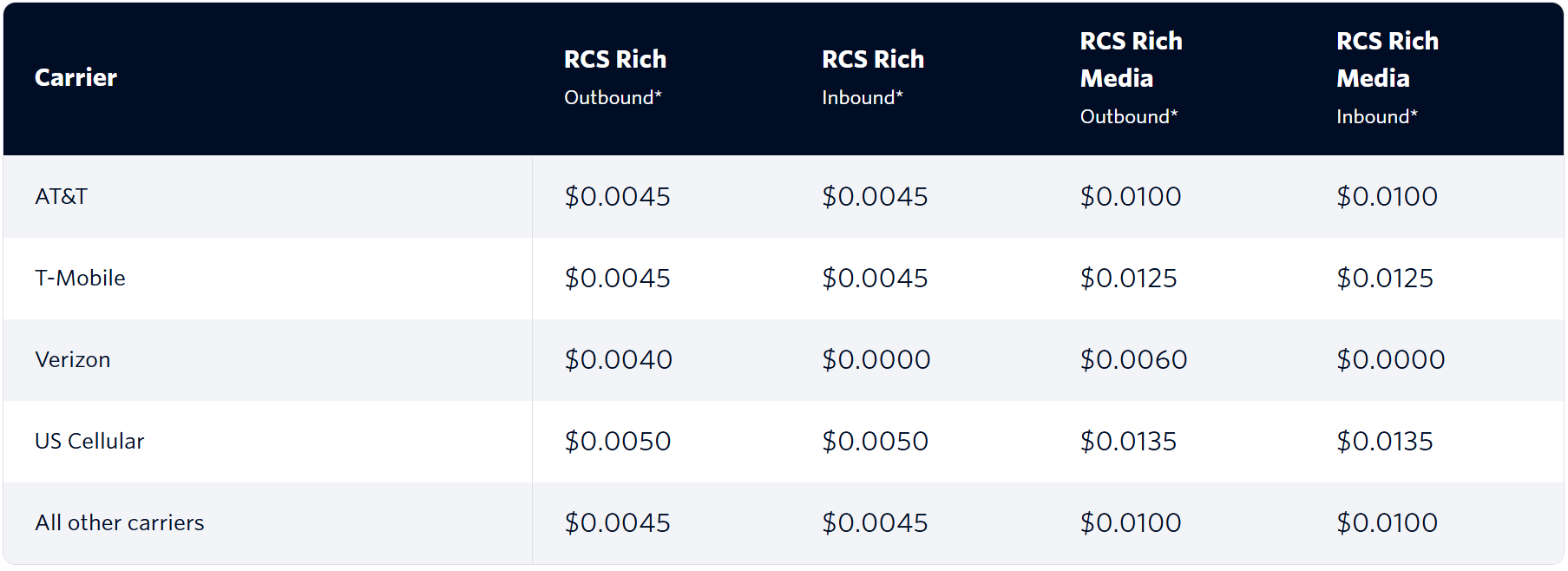This screenshot has width=1568, height=571.
Task: Select AT&T's $0.0100 Rich Media Outbound price
Action: pos(1131,197)
